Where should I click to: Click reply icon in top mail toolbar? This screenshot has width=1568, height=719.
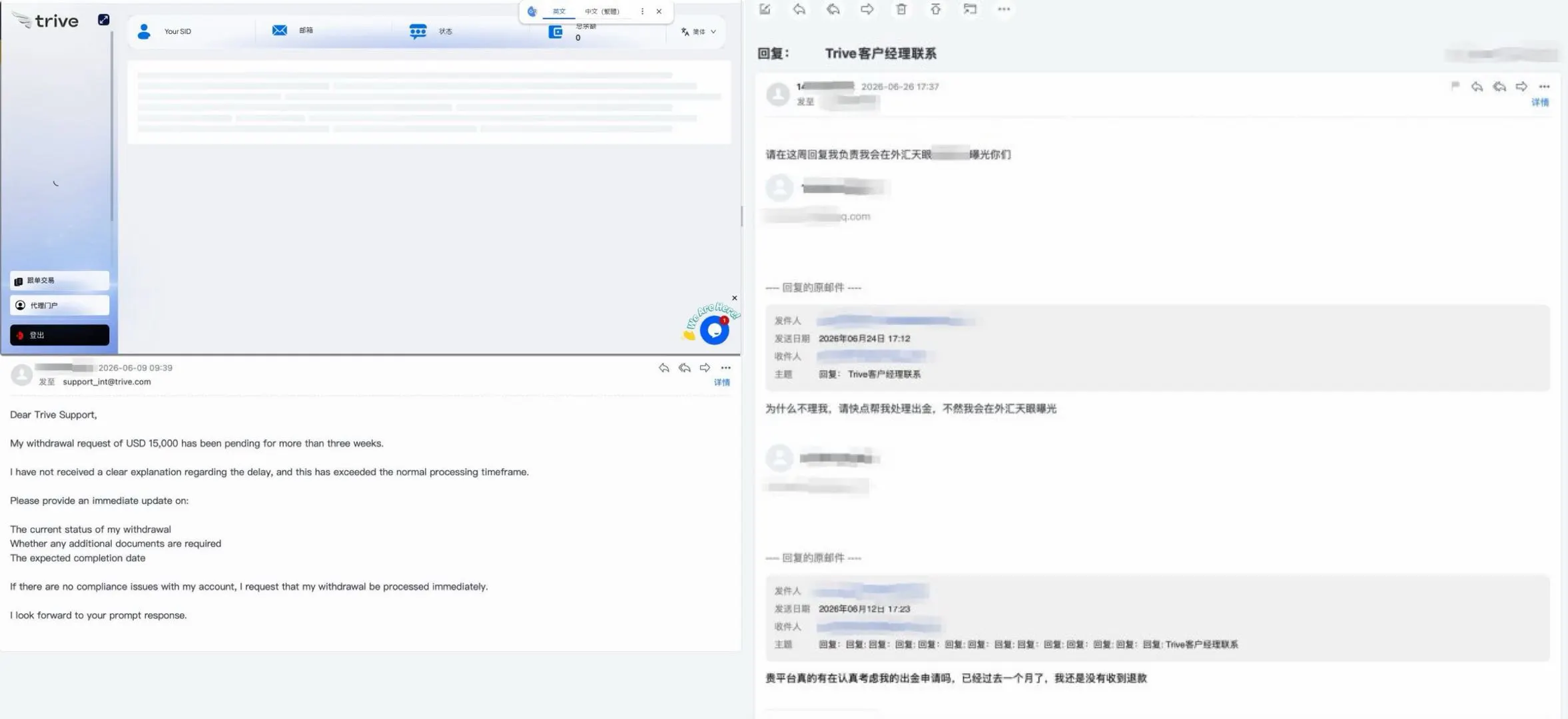click(x=799, y=9)
